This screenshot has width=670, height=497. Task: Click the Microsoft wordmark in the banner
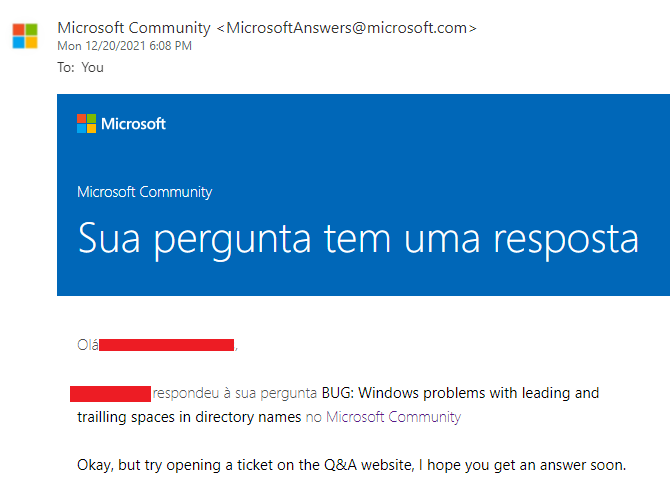[x=133, y=124]
